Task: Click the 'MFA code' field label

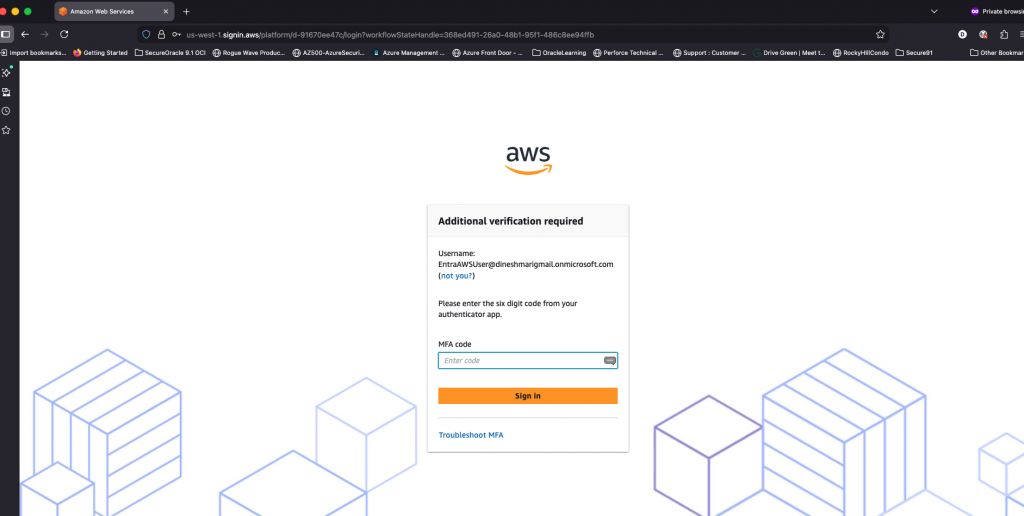Action: coord(455,344)
